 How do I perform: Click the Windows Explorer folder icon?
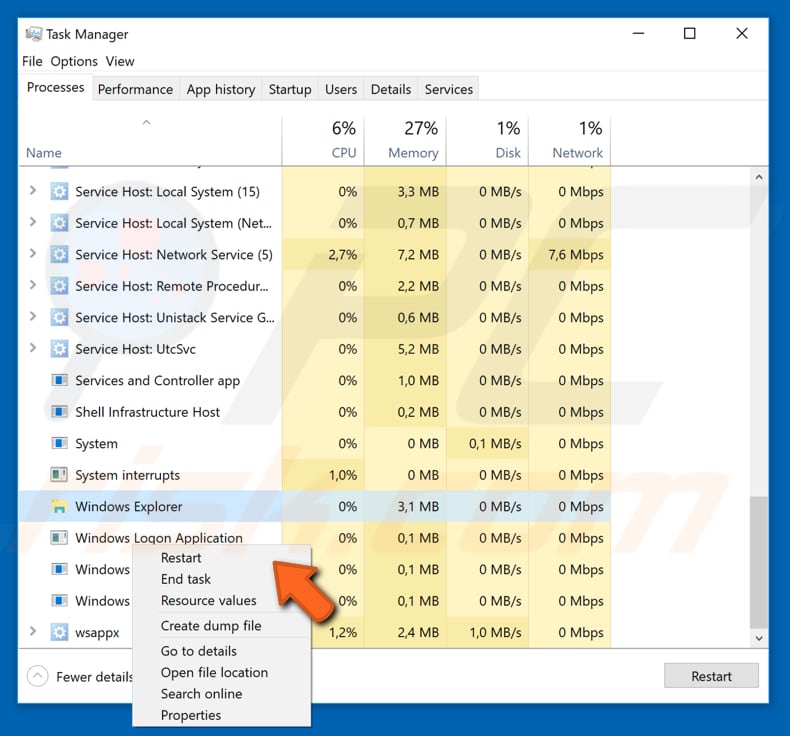59,506
